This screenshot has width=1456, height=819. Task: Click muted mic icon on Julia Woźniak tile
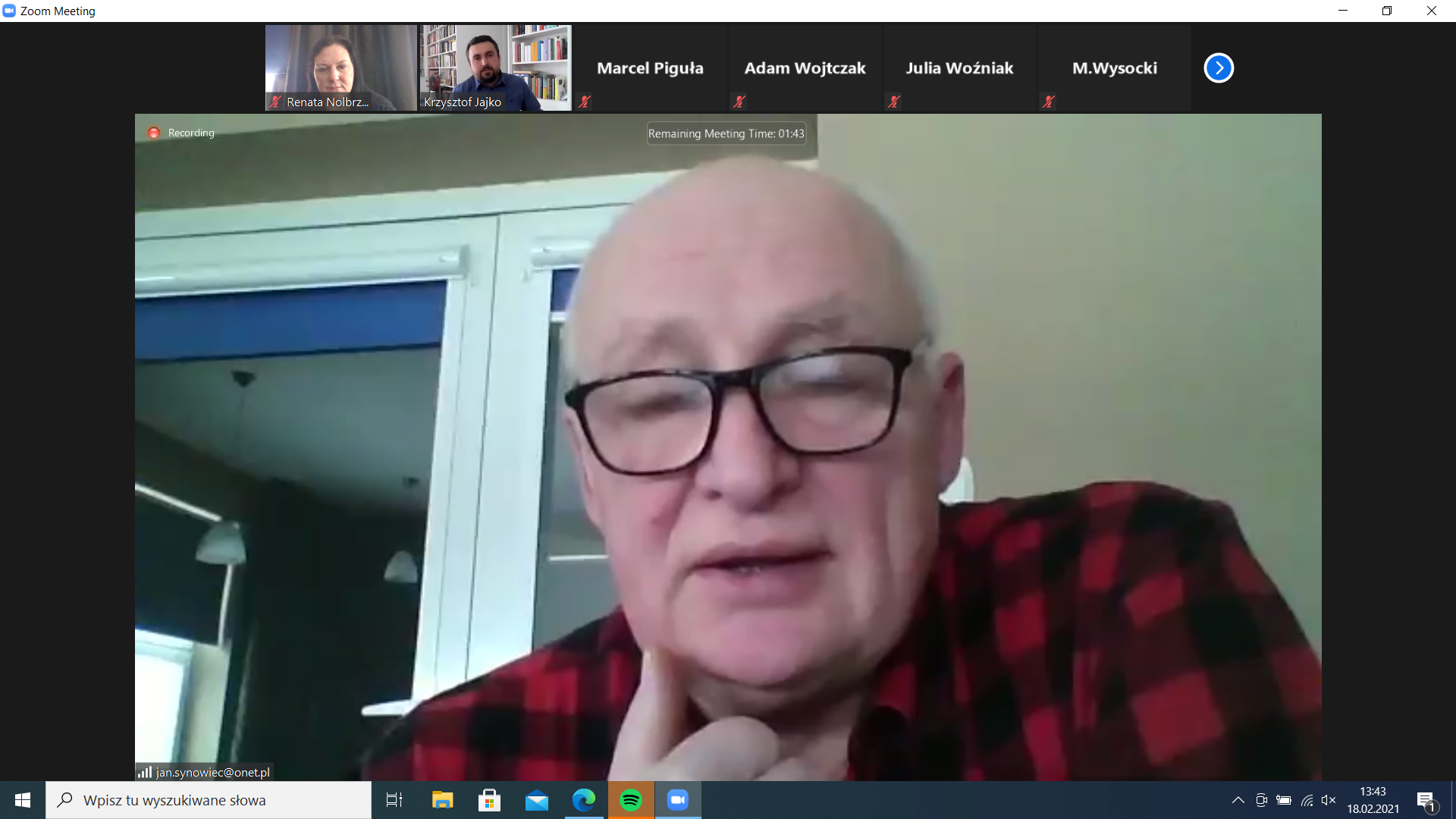(894, 102)
